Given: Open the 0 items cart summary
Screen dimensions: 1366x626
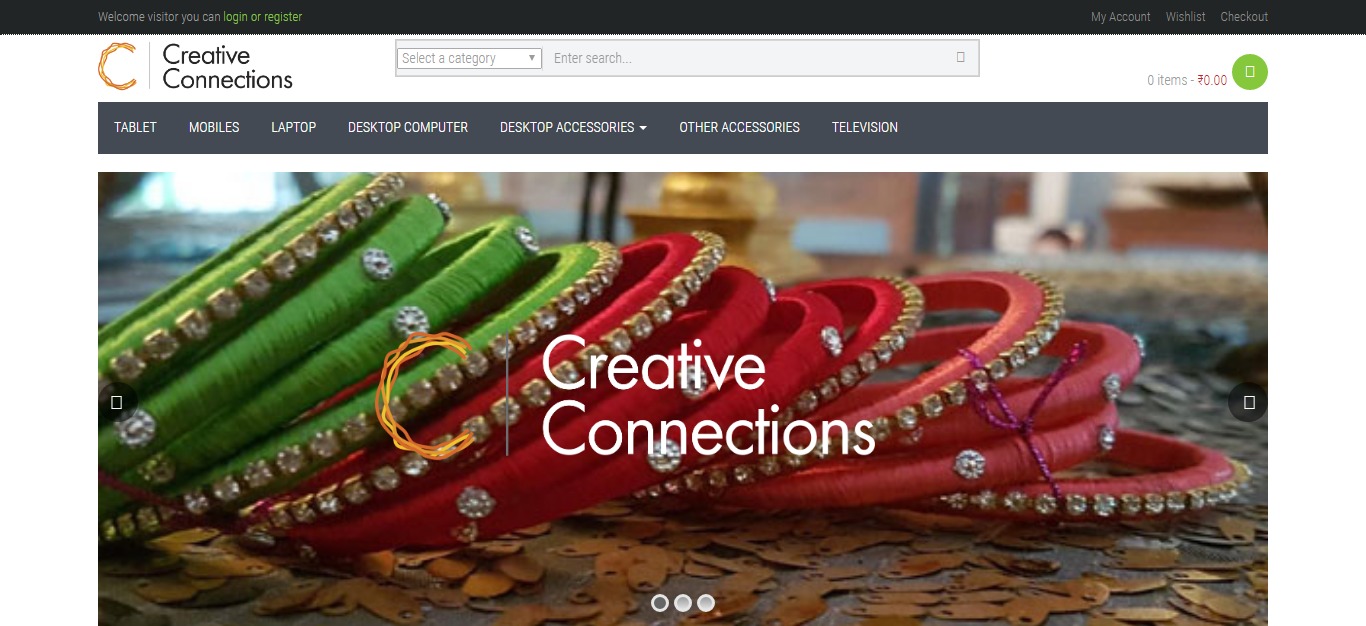Looking at the screenshot, I should point(1187,80).
